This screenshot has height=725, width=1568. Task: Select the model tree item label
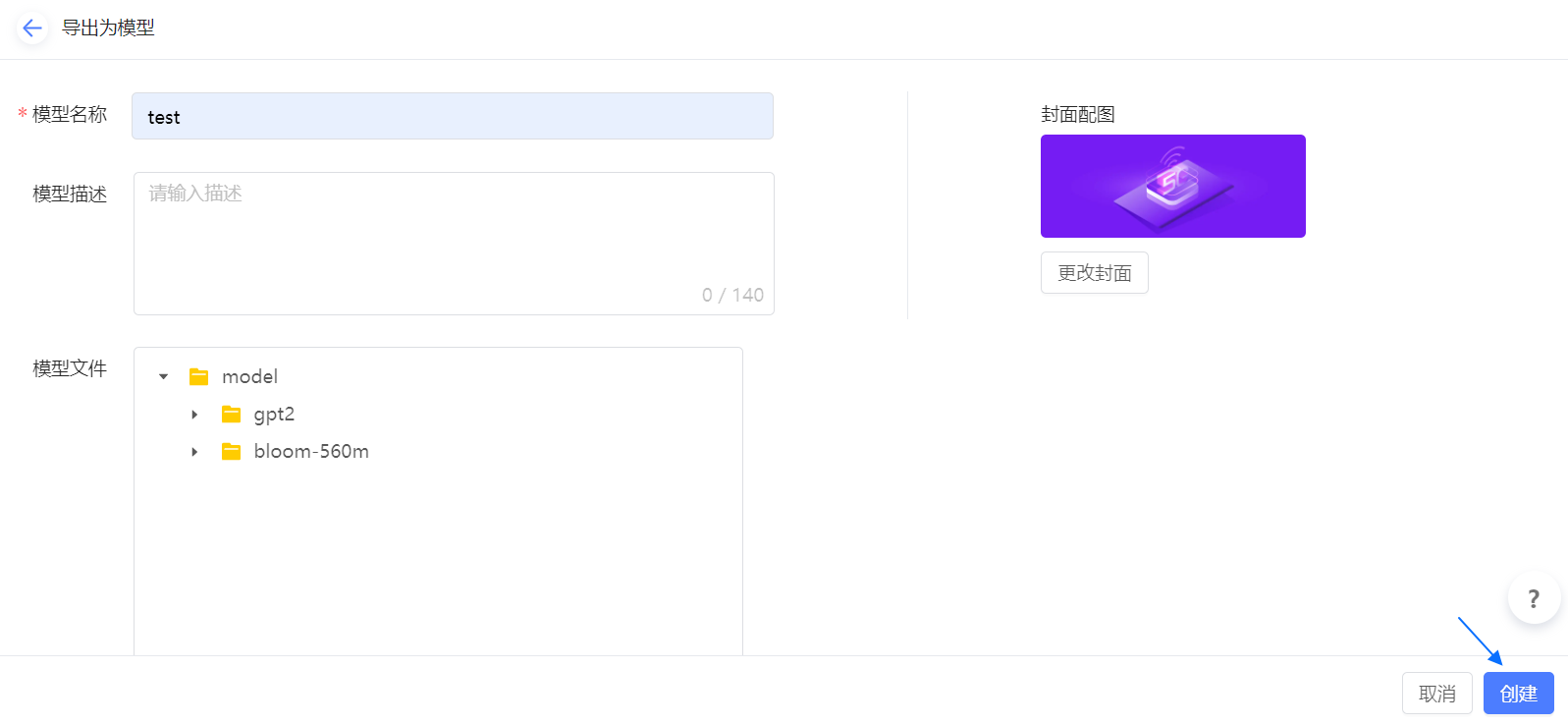(x=249, y=376)
